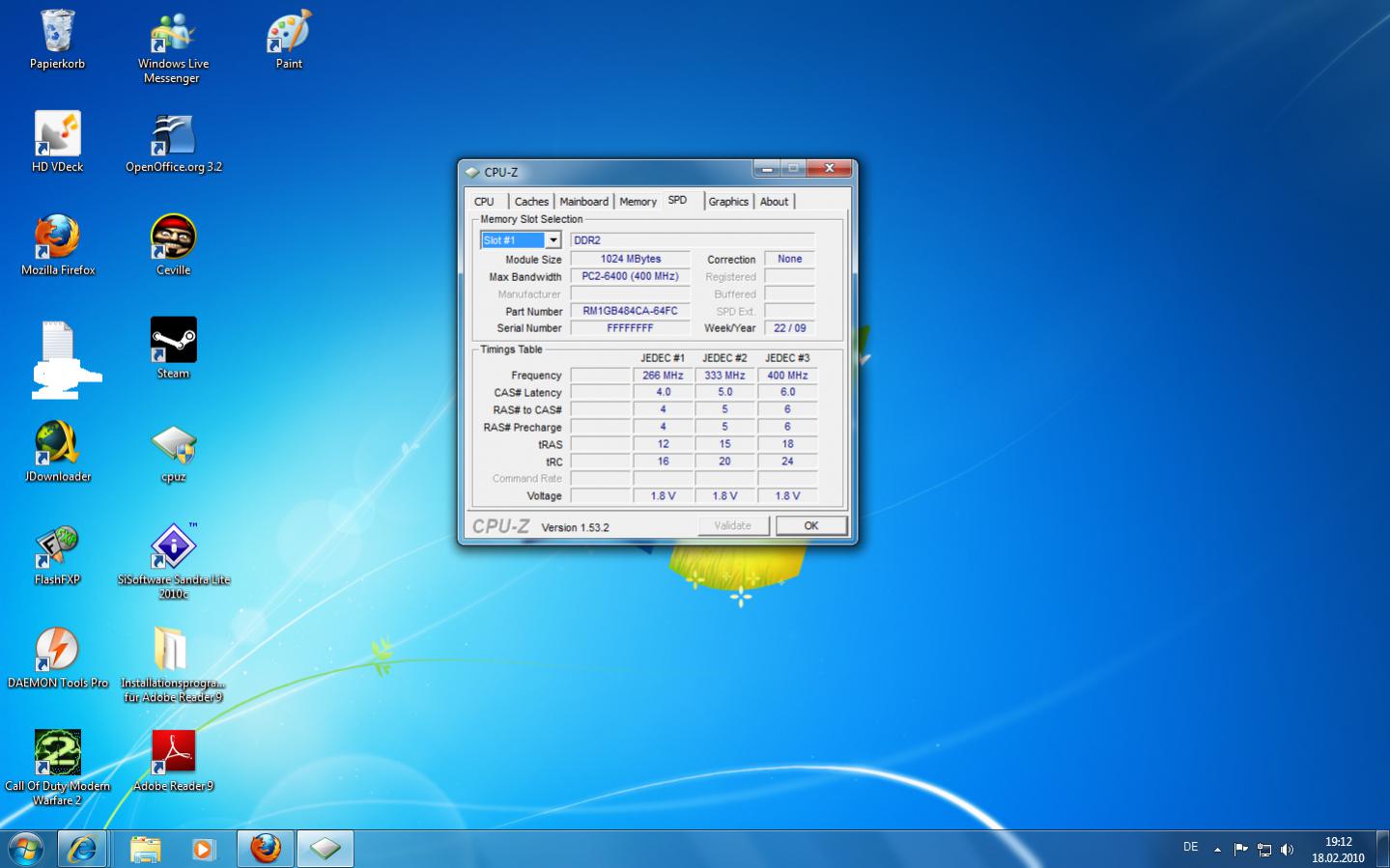
Task: Open the Action Center flag icon
Action: [x=1241, y=850]
